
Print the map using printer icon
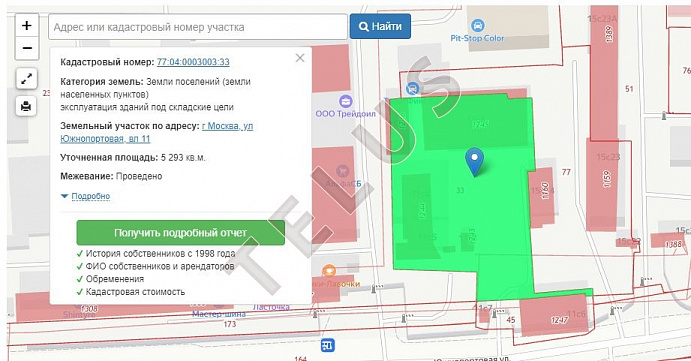(x=26, y=106)
